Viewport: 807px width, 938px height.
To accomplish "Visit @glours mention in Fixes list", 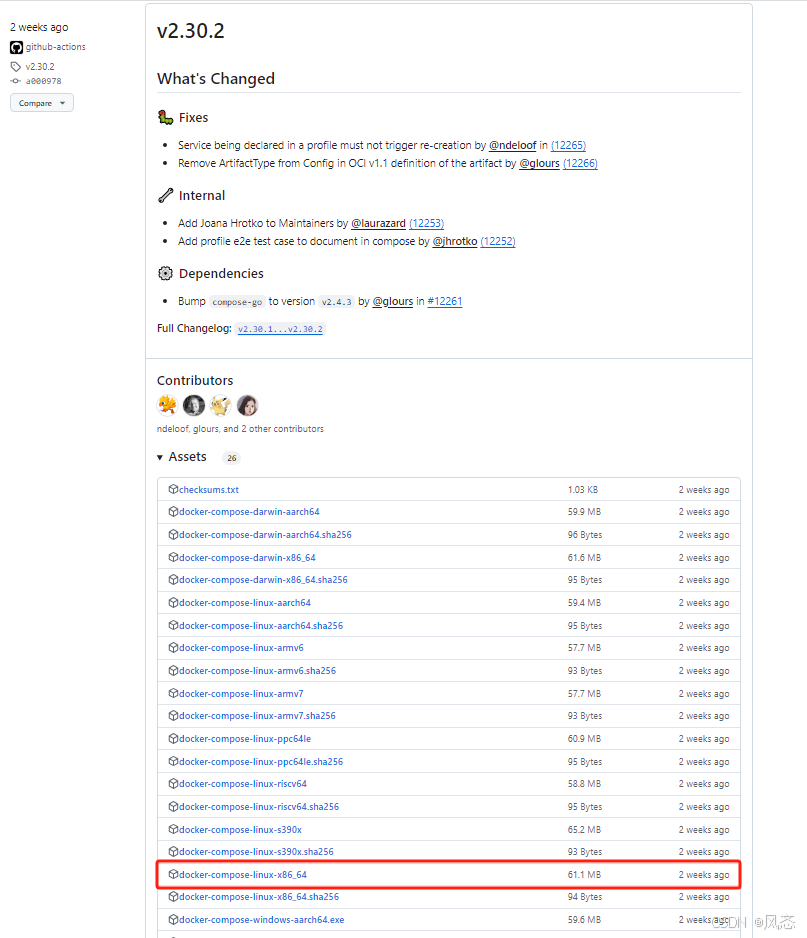I will point(540,163).
